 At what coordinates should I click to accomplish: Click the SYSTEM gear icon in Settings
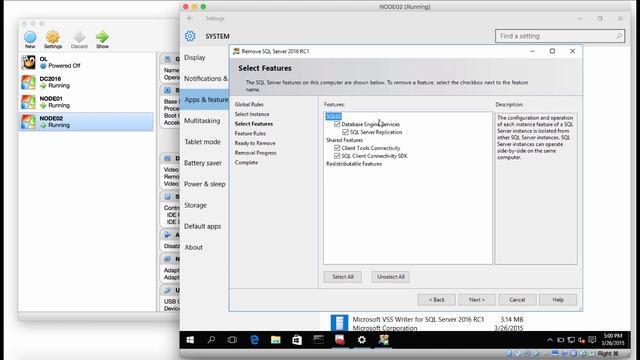click(190, 36)
